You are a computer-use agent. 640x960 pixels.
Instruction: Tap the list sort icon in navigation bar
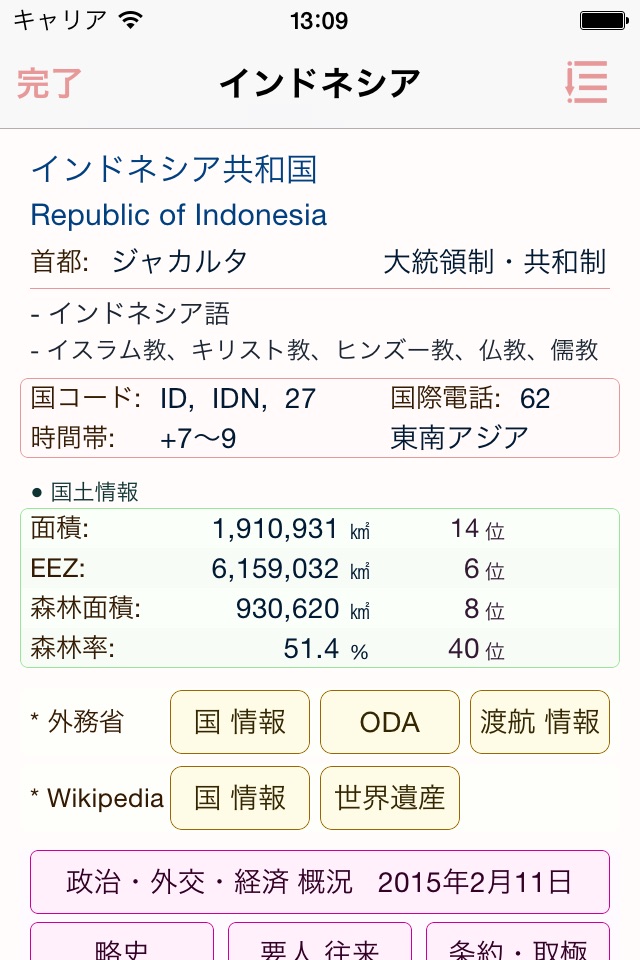pos(586,83)
